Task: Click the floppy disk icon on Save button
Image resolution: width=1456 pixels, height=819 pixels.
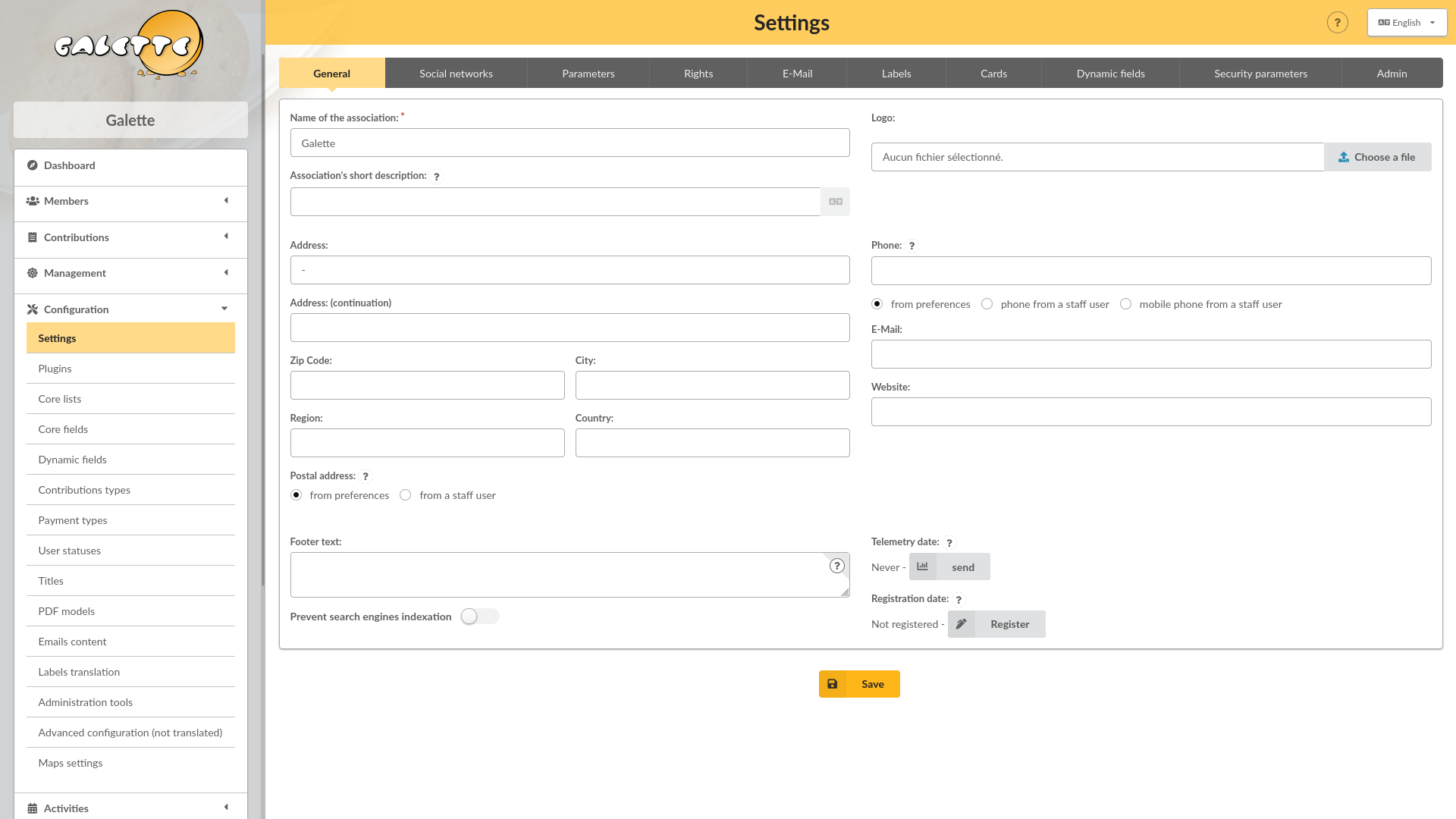Action: [x=833, y=684]
